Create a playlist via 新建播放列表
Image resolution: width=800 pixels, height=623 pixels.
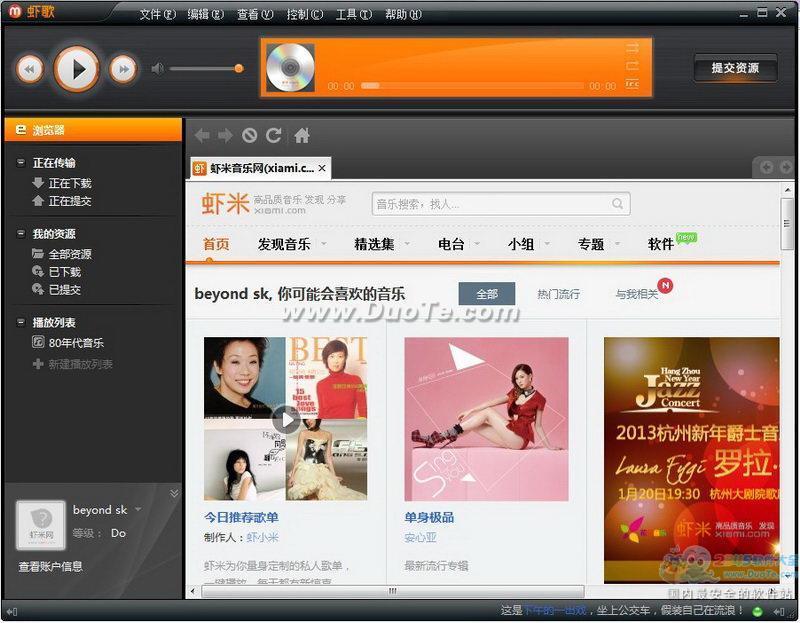coord(72,364)
